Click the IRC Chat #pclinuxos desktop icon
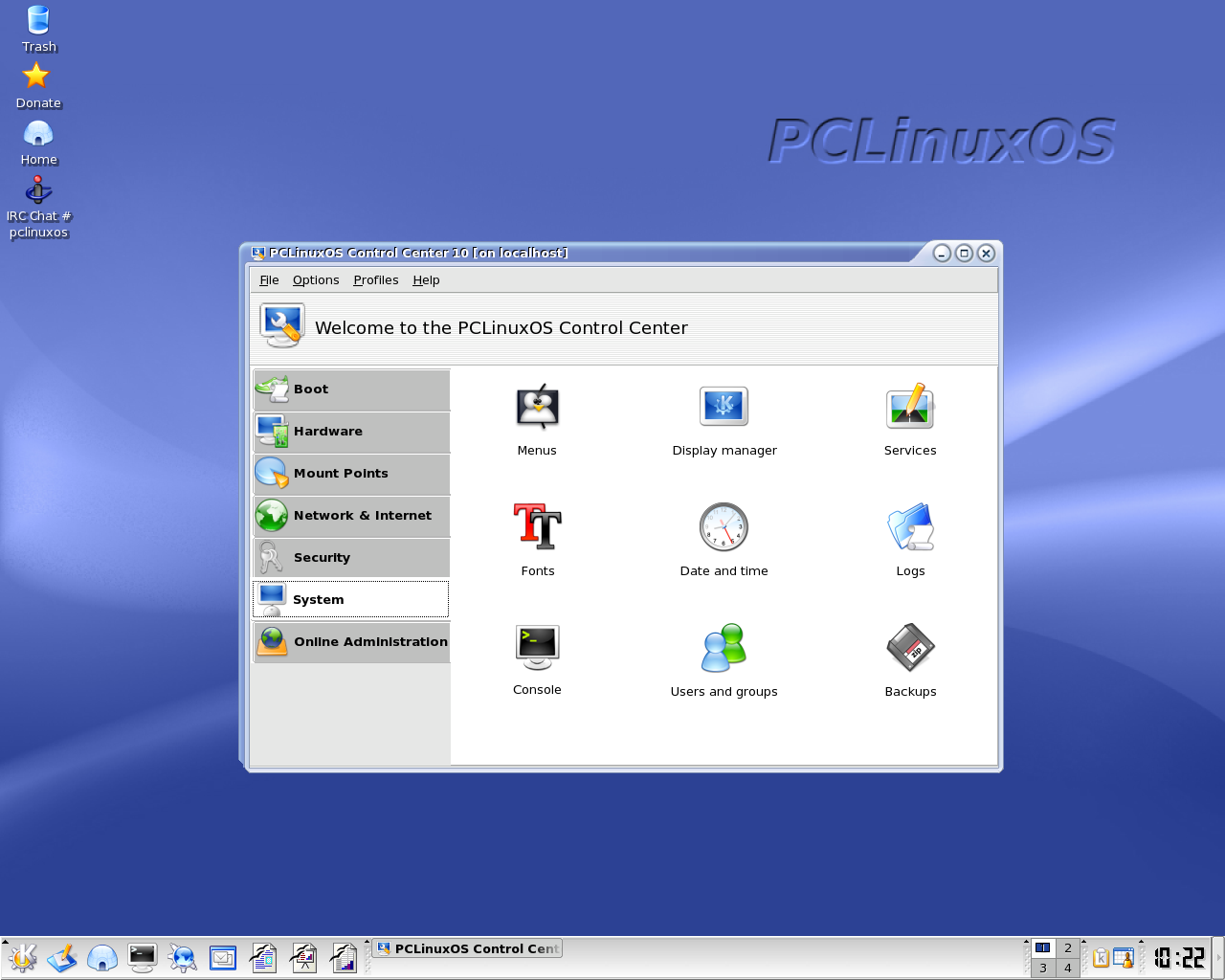Viewport: 1225px width, 980px height. (x=38, y=207)
